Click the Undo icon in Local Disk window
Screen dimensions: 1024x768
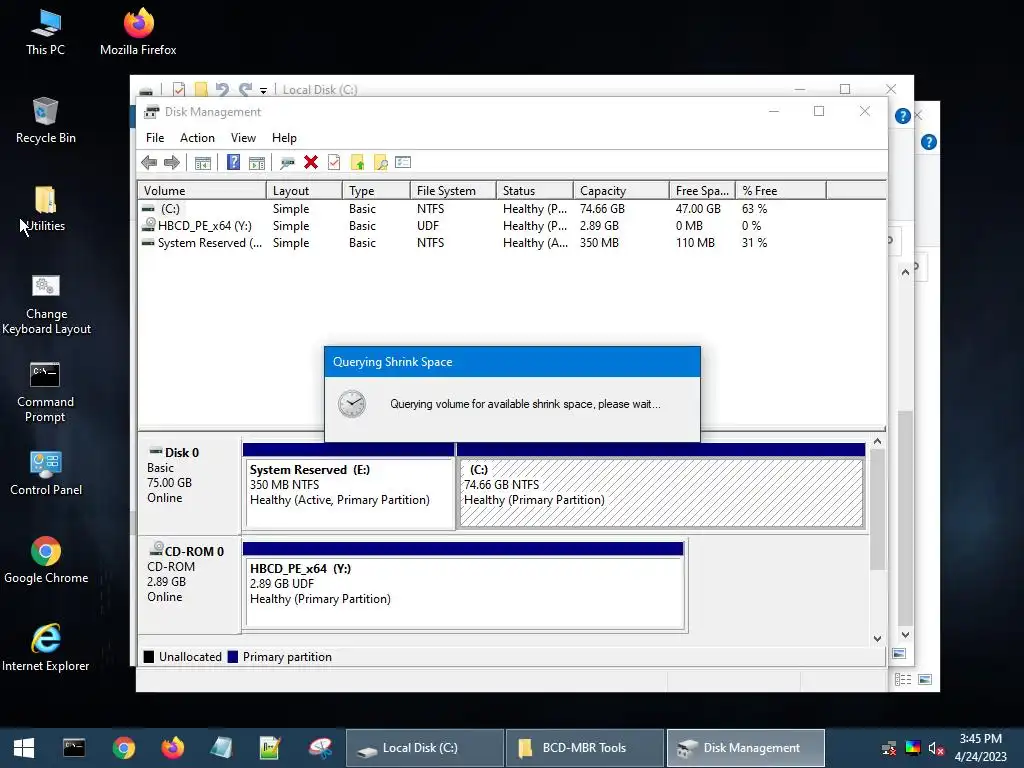[x=222, y=89]
